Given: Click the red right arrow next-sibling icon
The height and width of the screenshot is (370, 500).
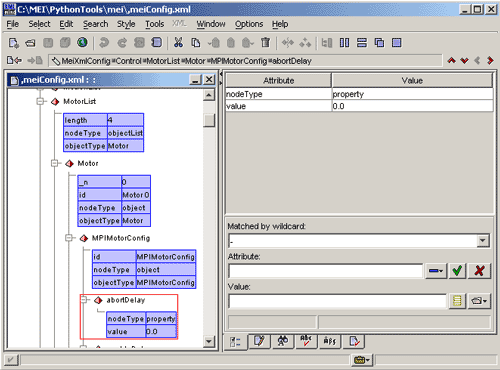Looking at the screenshot, I should [490, 61].
